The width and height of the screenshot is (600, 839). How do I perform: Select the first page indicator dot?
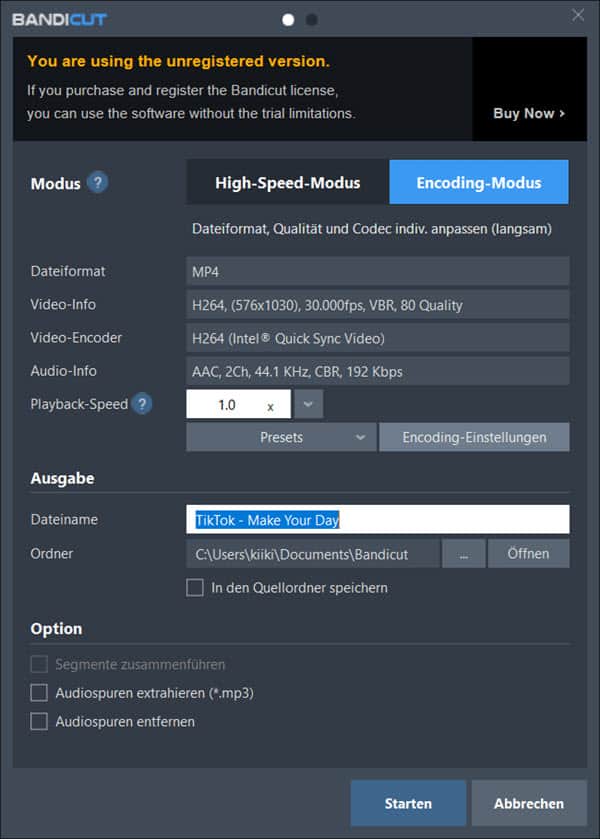(x=288, y=20)
